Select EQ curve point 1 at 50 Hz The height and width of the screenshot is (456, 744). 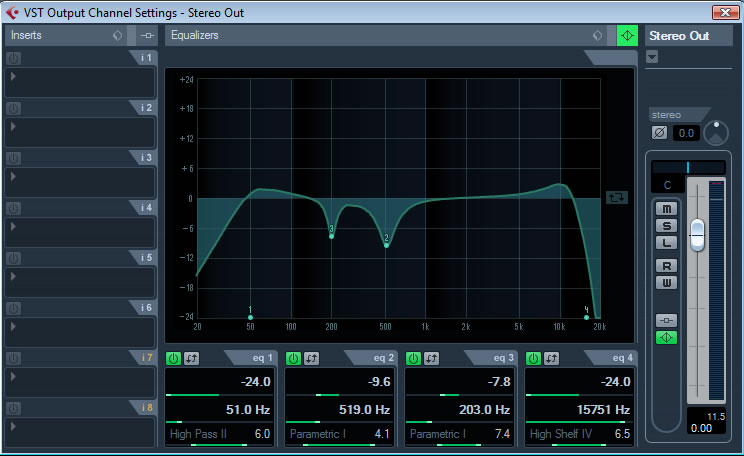[x=251, y=317]
